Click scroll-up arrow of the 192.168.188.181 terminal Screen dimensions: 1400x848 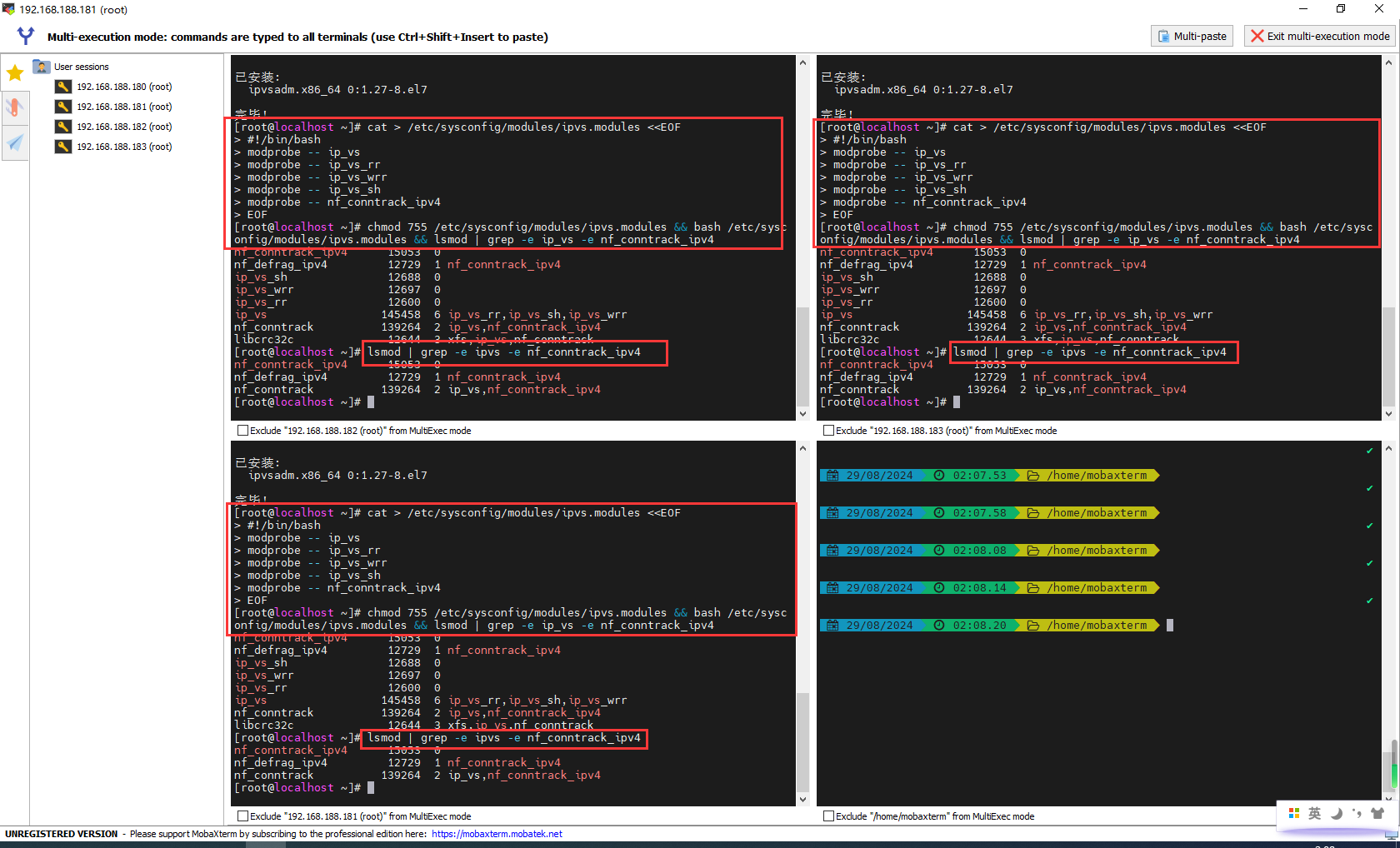point(802,448)
